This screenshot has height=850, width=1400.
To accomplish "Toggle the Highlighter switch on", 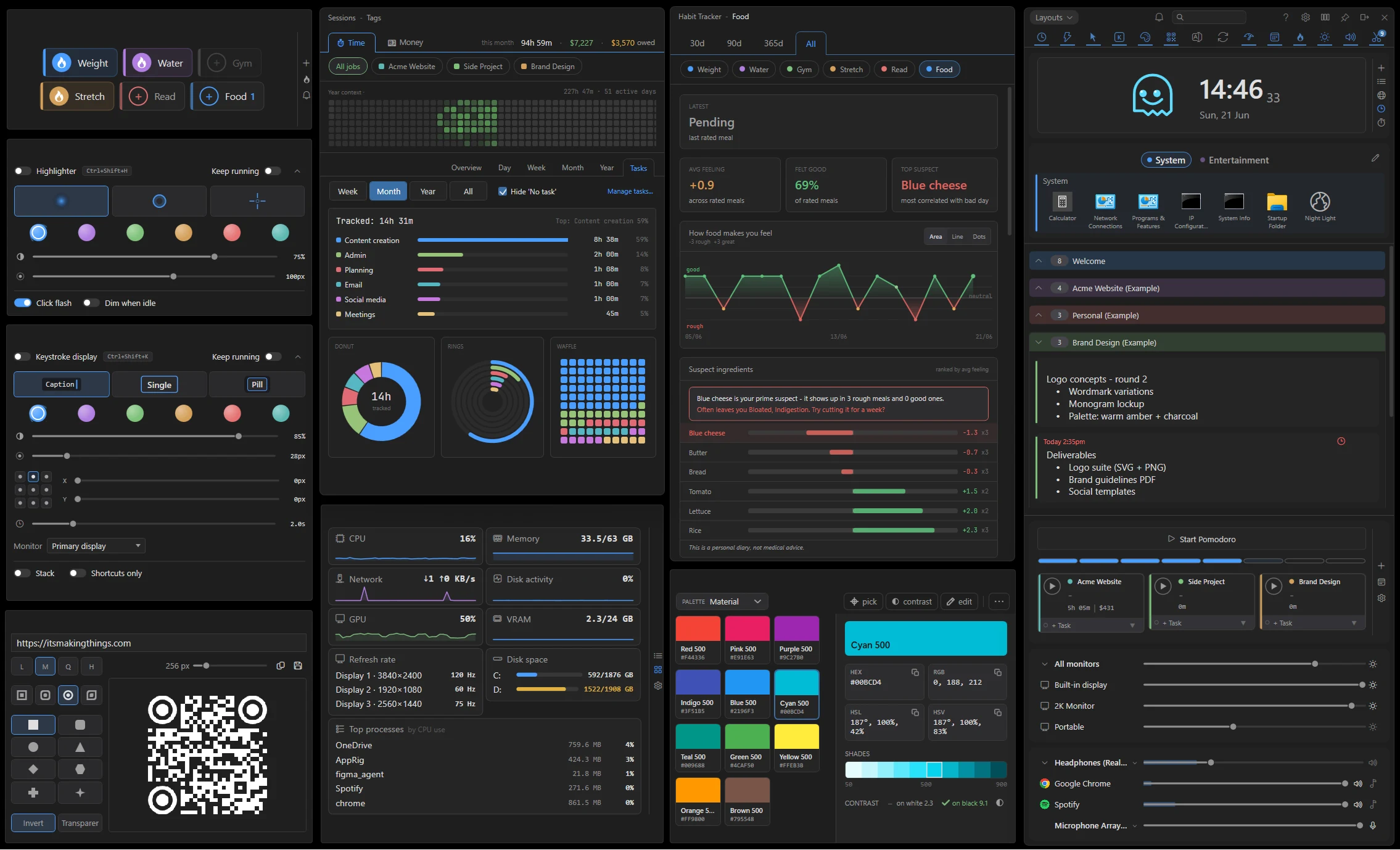I will pos(23,171).
